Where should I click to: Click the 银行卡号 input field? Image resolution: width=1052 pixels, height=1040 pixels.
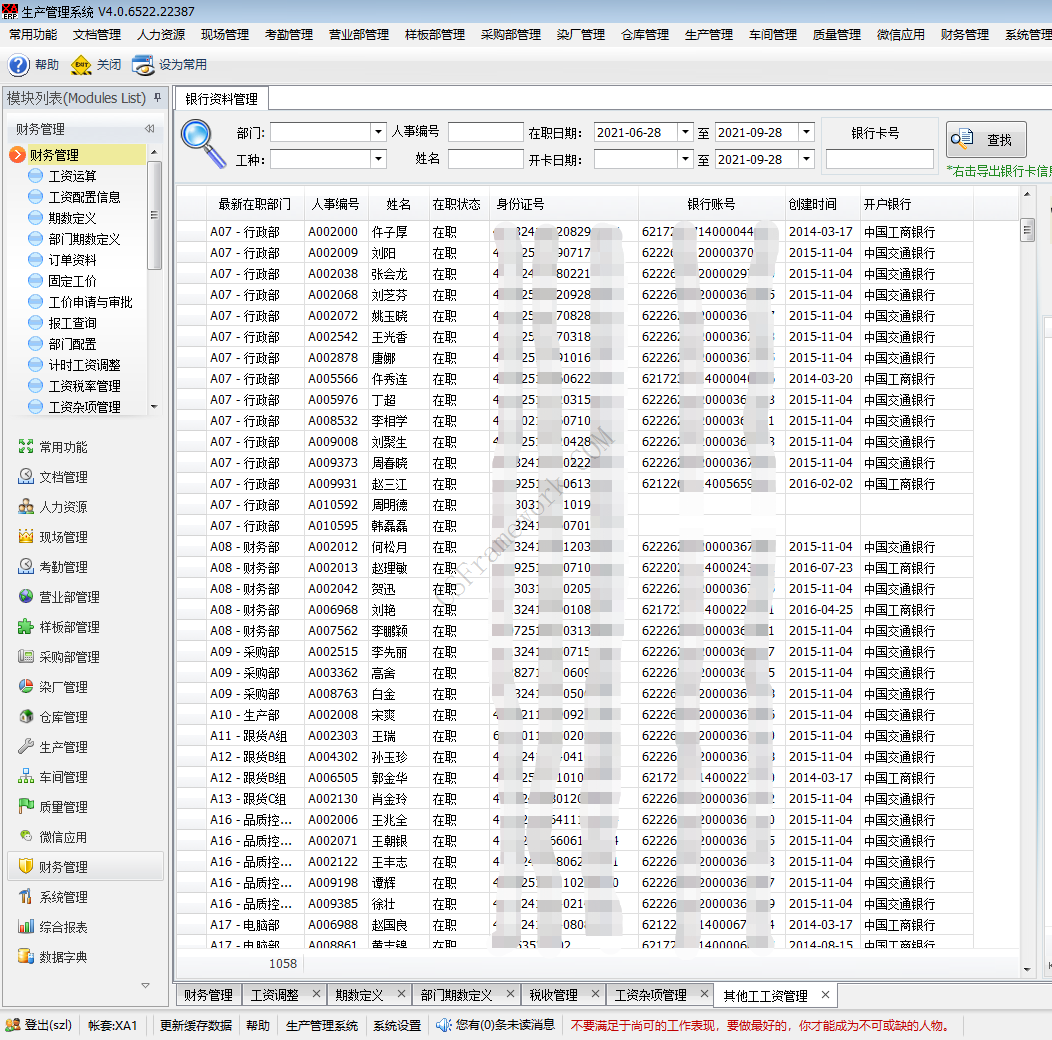[x=880, y=159]
